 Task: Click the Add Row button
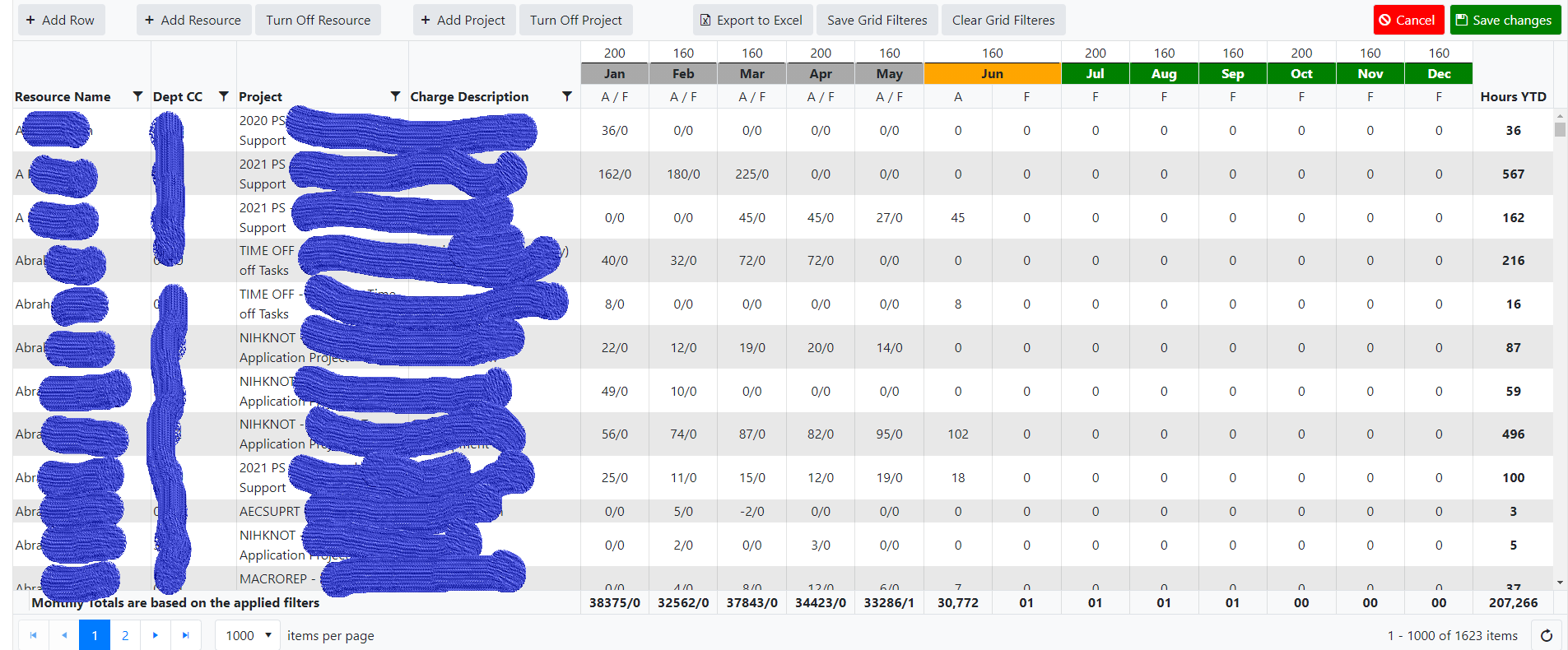point(60,20)
